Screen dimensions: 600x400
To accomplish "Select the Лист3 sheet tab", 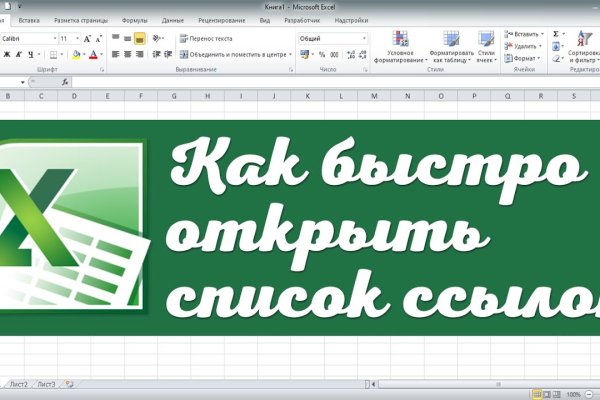I will pyautogui.click(x=46, y=383).
